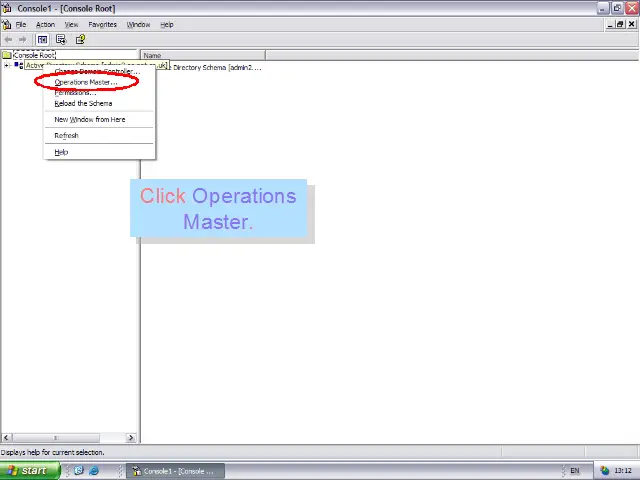Click the Windows Start button

point(27,471)
